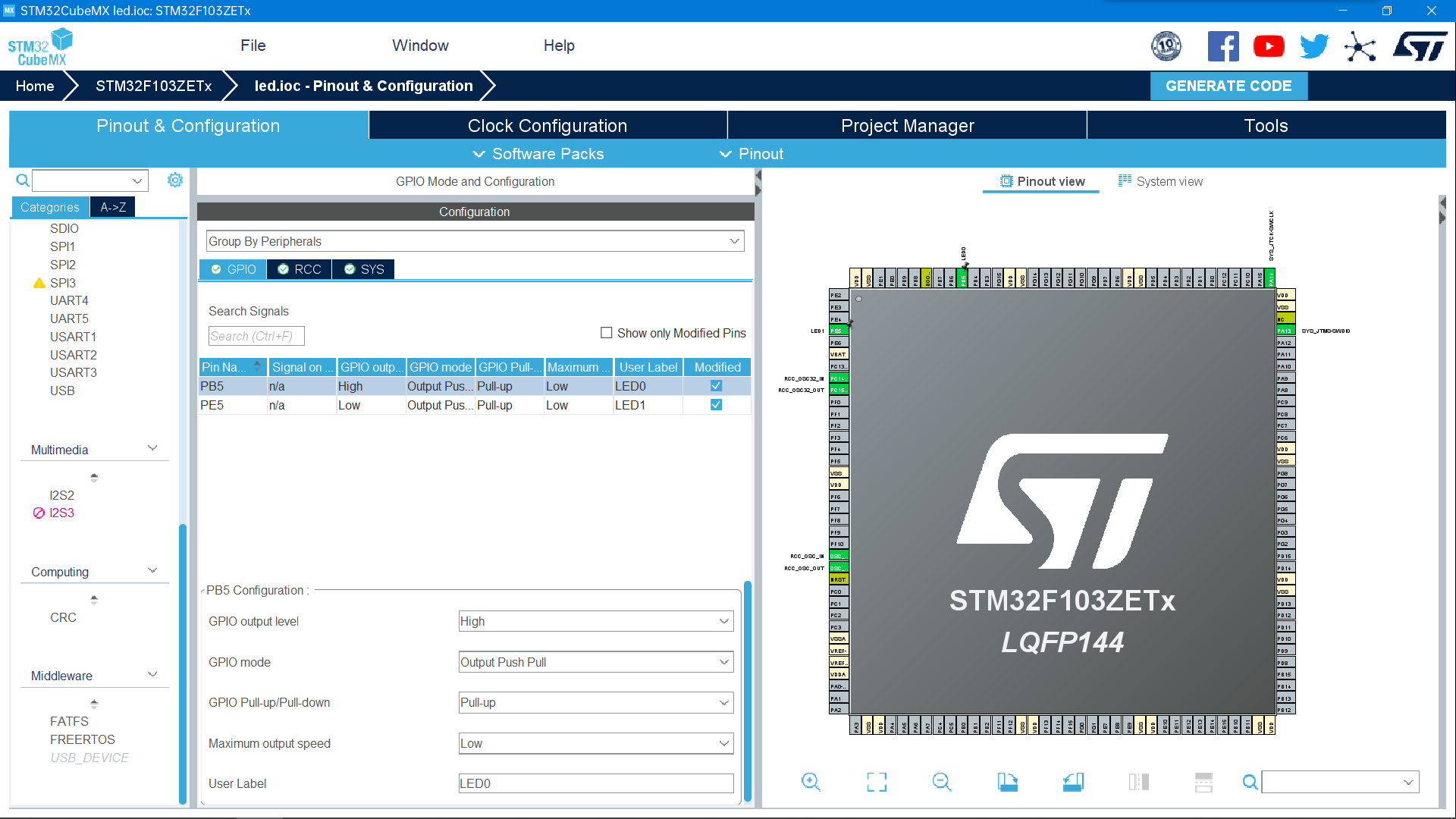Fit the pinout view to window
The image size is (1456, 819).
[x=877, y=782]
